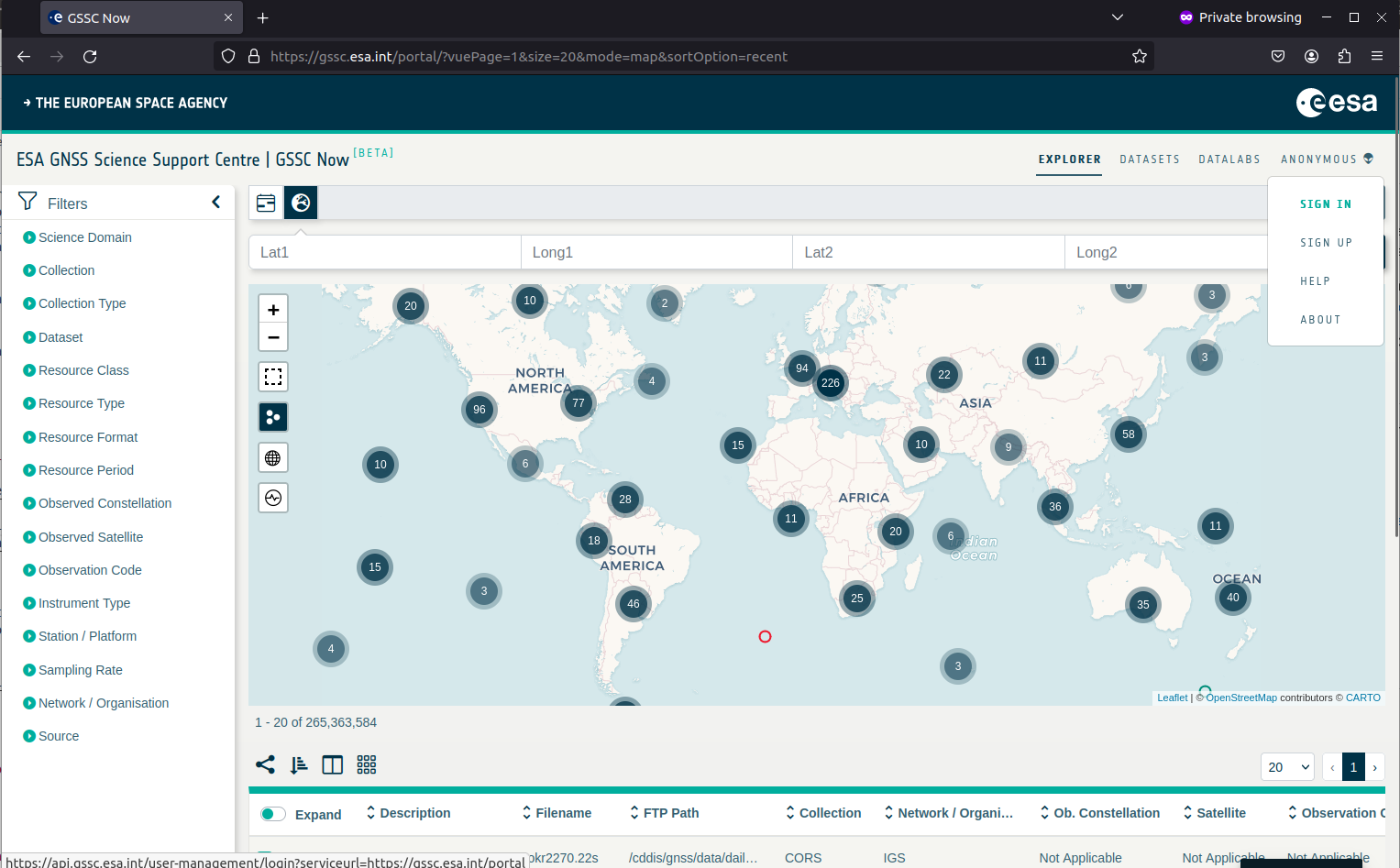1400x868 pixels.
Task: Open the ANONYMOUS user menu
Action: pyautogui.click(x=1327, y=159)
